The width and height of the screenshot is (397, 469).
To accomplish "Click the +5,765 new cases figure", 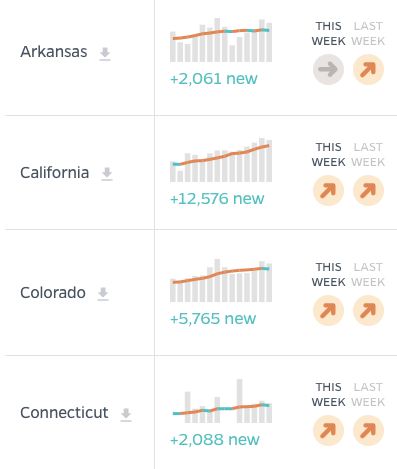I will [213, 319].
